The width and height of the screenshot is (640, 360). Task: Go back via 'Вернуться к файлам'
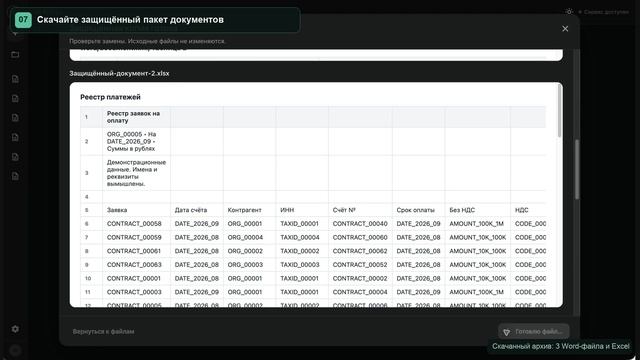[103, 331]
